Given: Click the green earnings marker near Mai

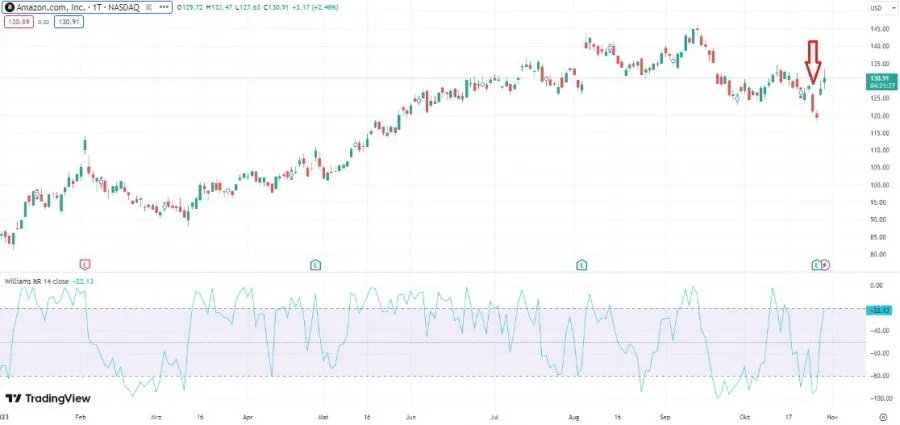Looking at the screenshot, I should (x=315, y=265).
